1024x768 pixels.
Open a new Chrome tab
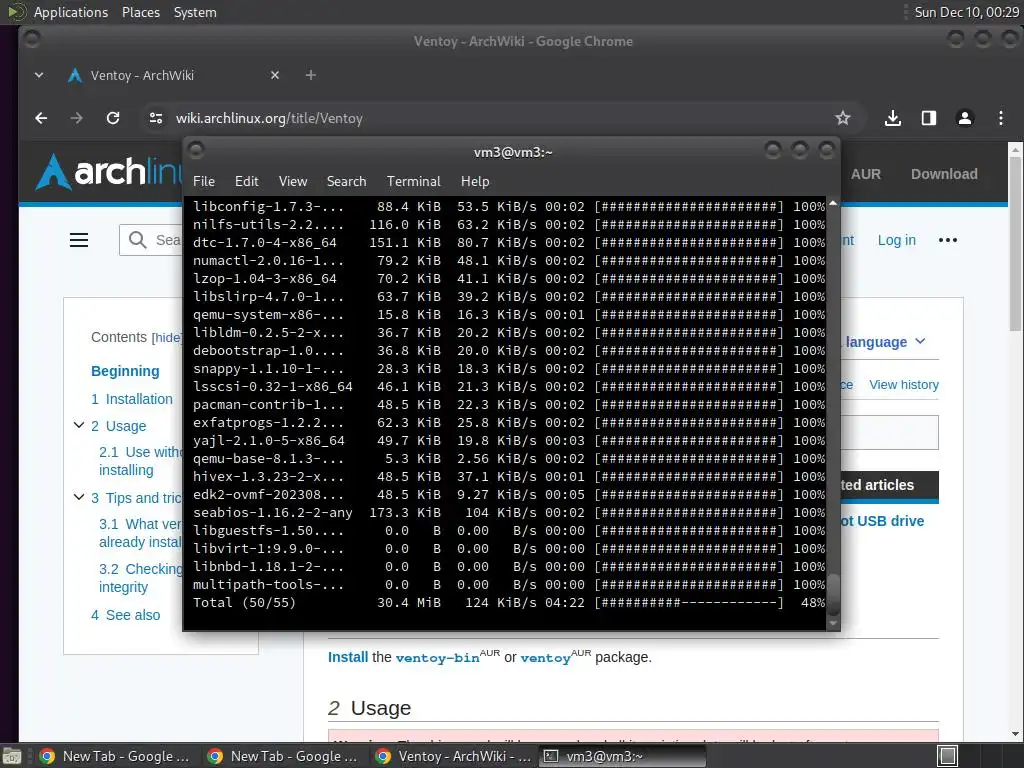click(311, 75)
